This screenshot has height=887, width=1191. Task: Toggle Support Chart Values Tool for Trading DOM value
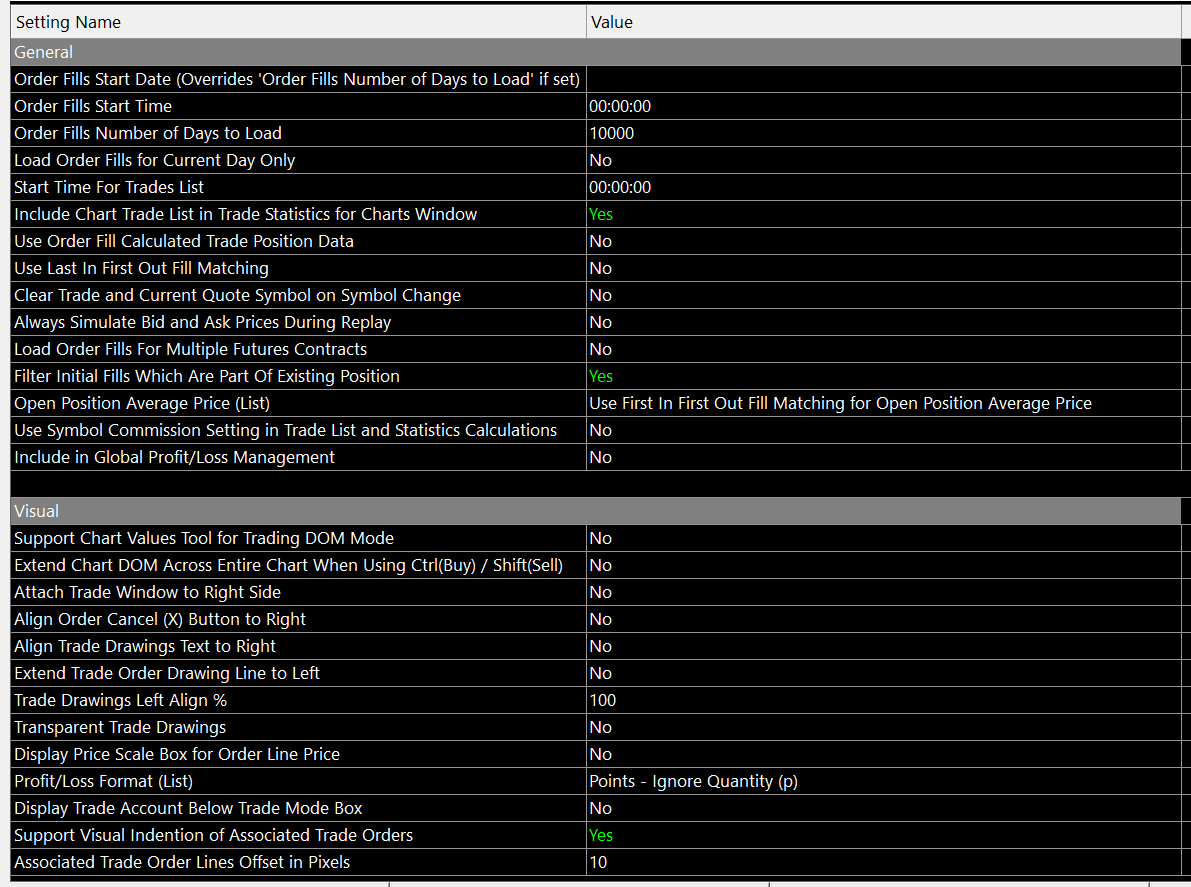tap(883, 538)
